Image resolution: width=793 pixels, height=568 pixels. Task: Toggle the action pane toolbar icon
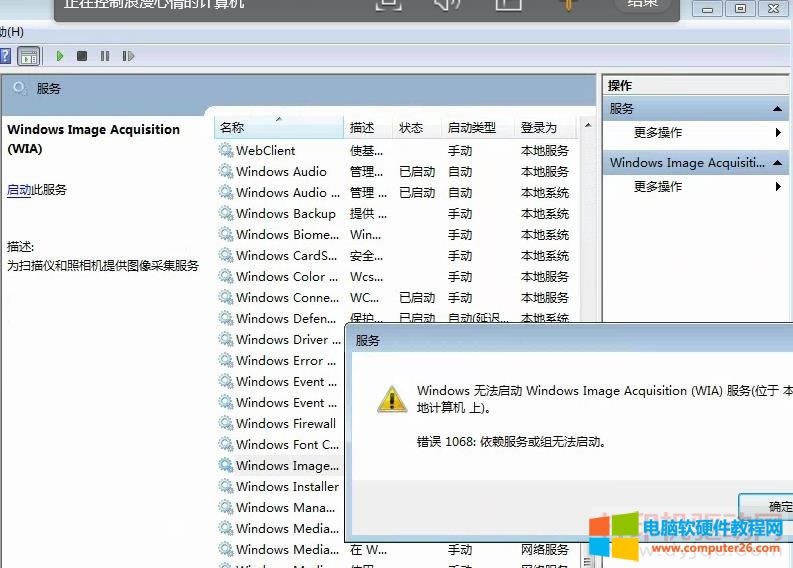(28, 56)
